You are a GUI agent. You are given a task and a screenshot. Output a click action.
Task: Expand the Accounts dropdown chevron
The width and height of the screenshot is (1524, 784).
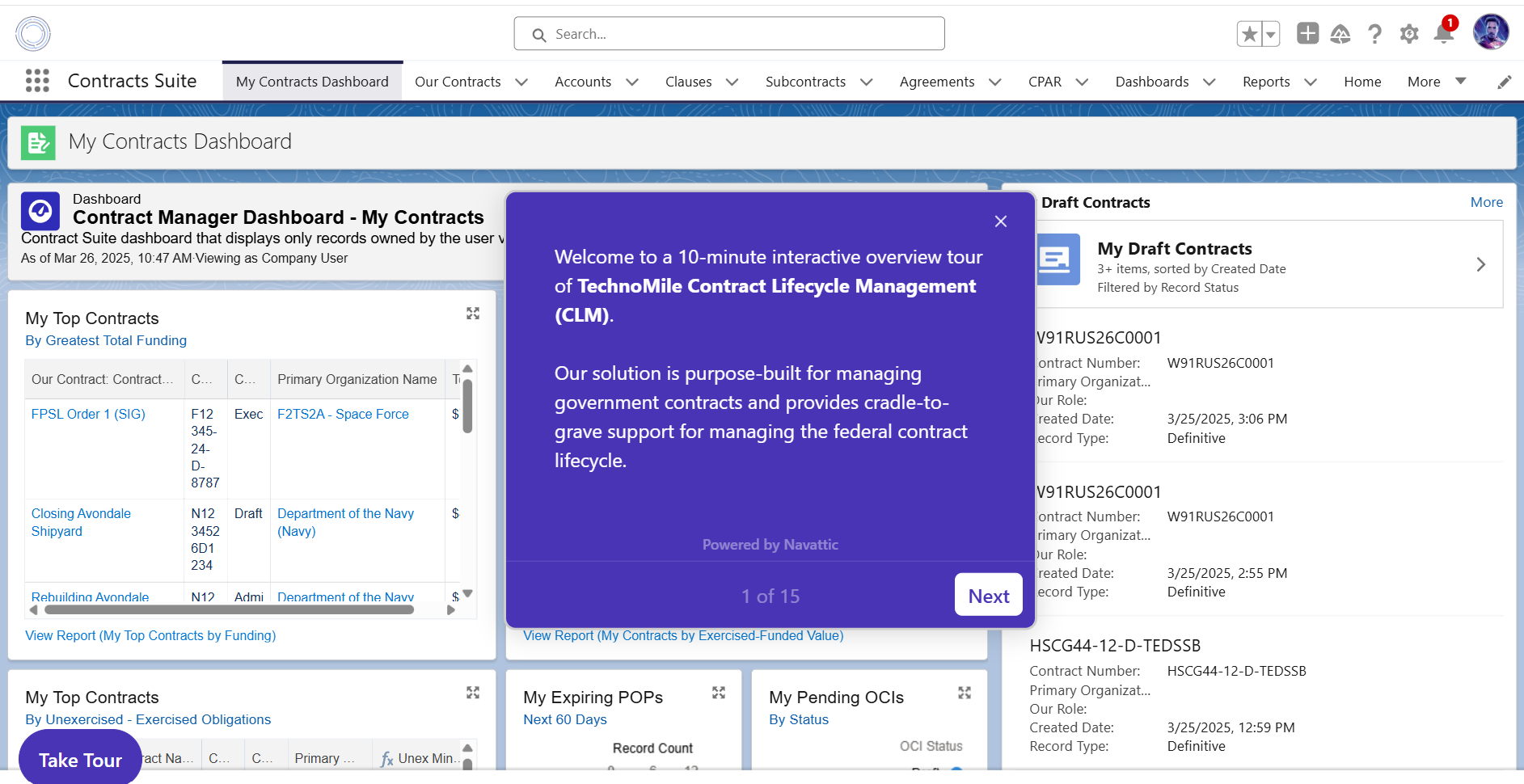(632, 82)
